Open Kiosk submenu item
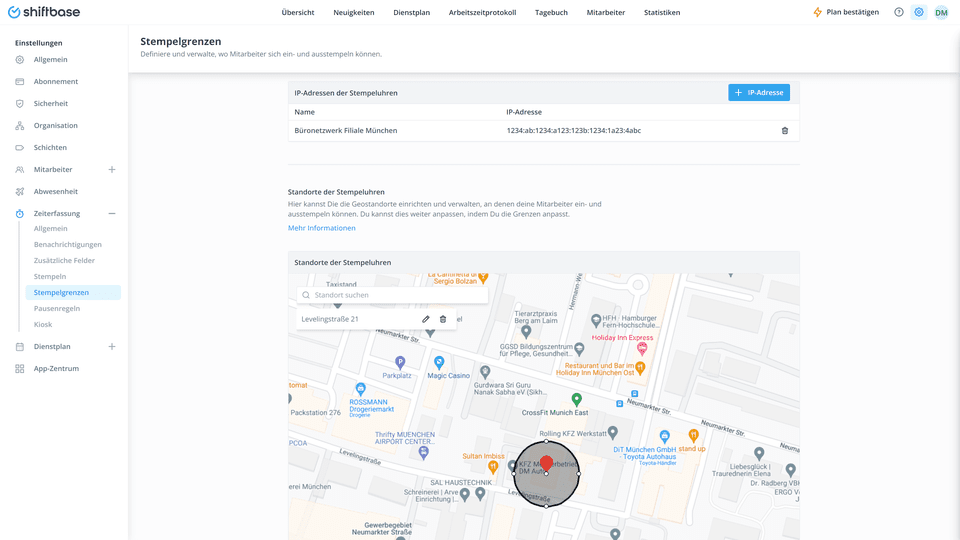 pyautogui.click(x=43, y=324)
